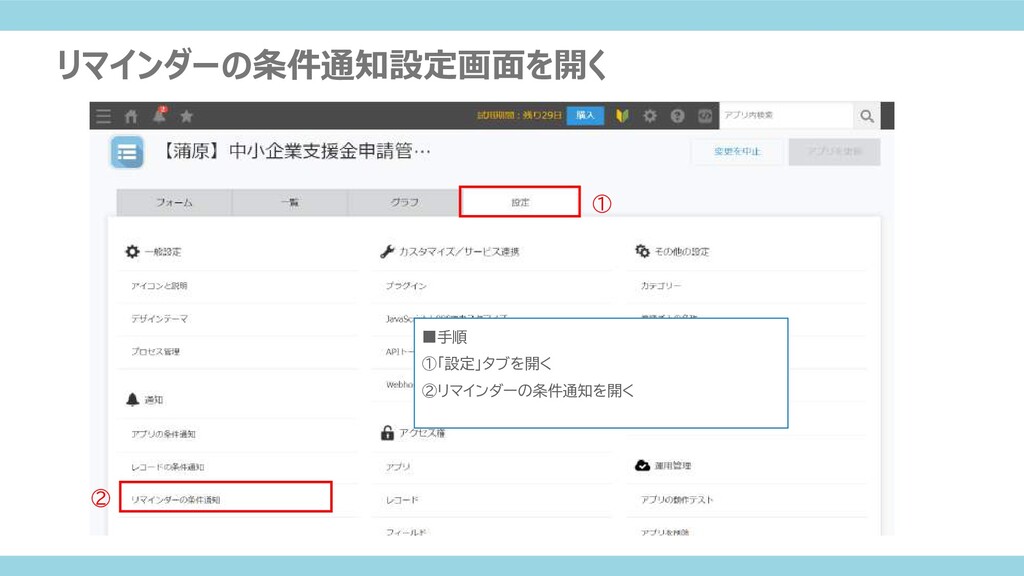Select the 設定 tab
The width and height of the screenshot is (1024, 576).
pyautogui.click(x=520, y=202)
